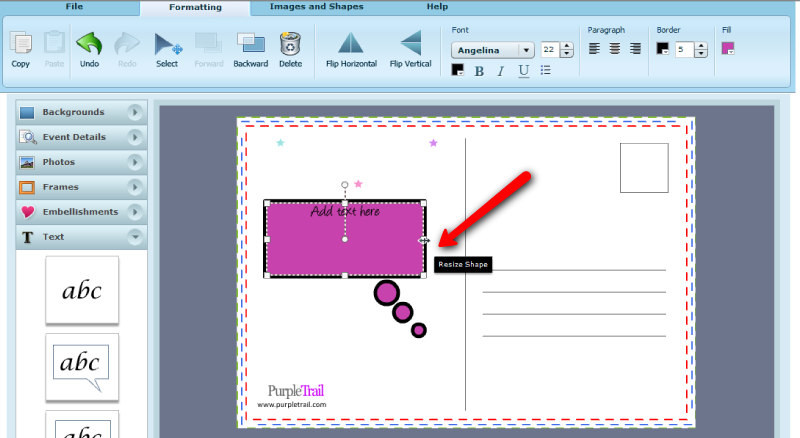Align paragraph text to the left
800x438 pixels.
[x=594, y=48]
